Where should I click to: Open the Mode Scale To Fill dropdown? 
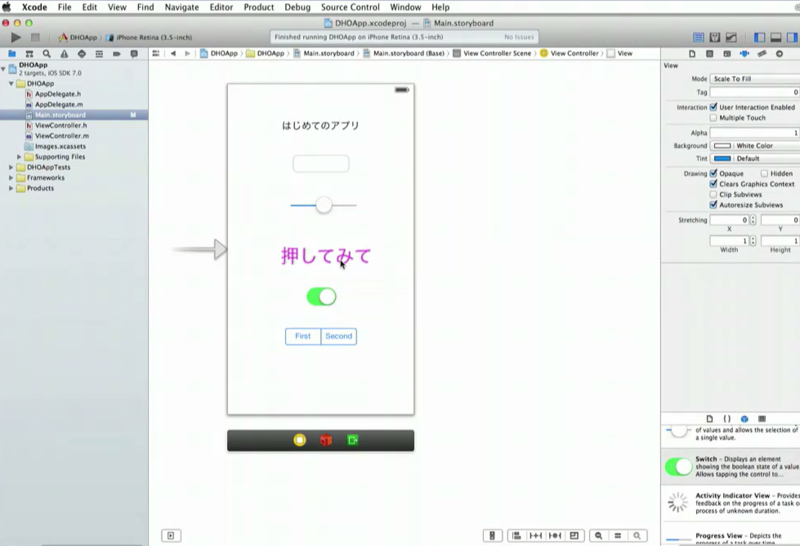pyautogui.click(x=755, y=79)
